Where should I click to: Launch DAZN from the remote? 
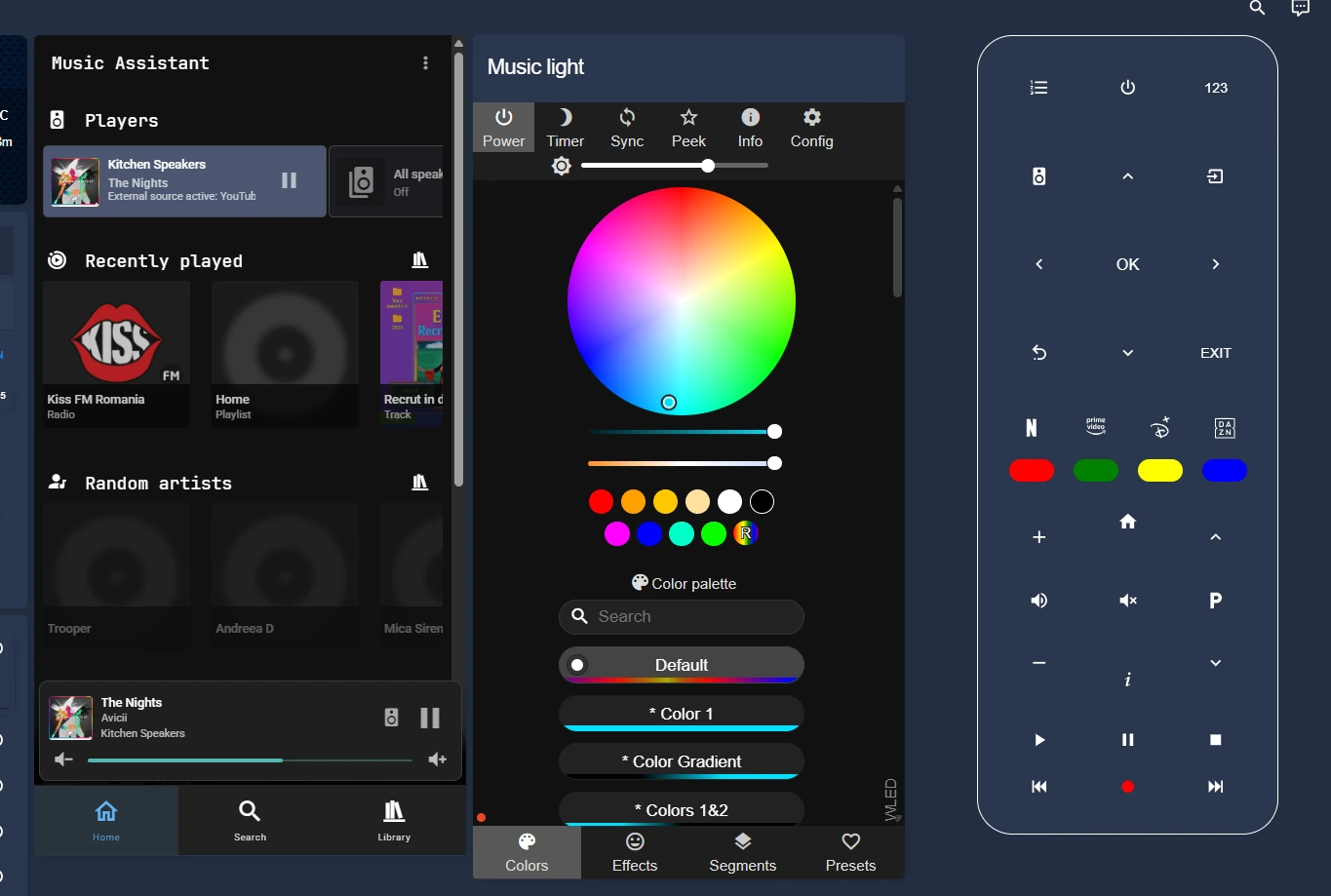pyautogui.click(x=1225, y=428)
